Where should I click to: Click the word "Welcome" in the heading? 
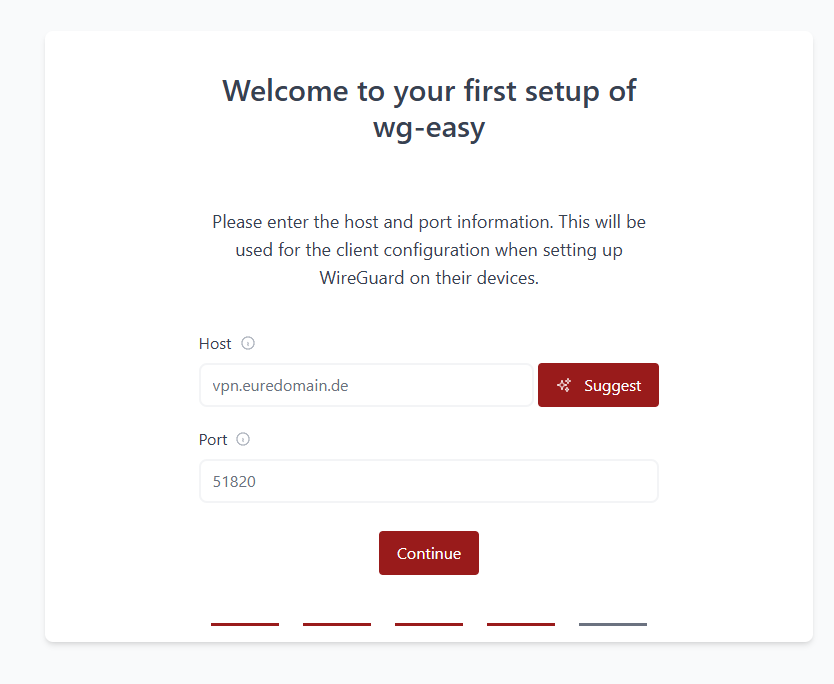coord(286,90)
